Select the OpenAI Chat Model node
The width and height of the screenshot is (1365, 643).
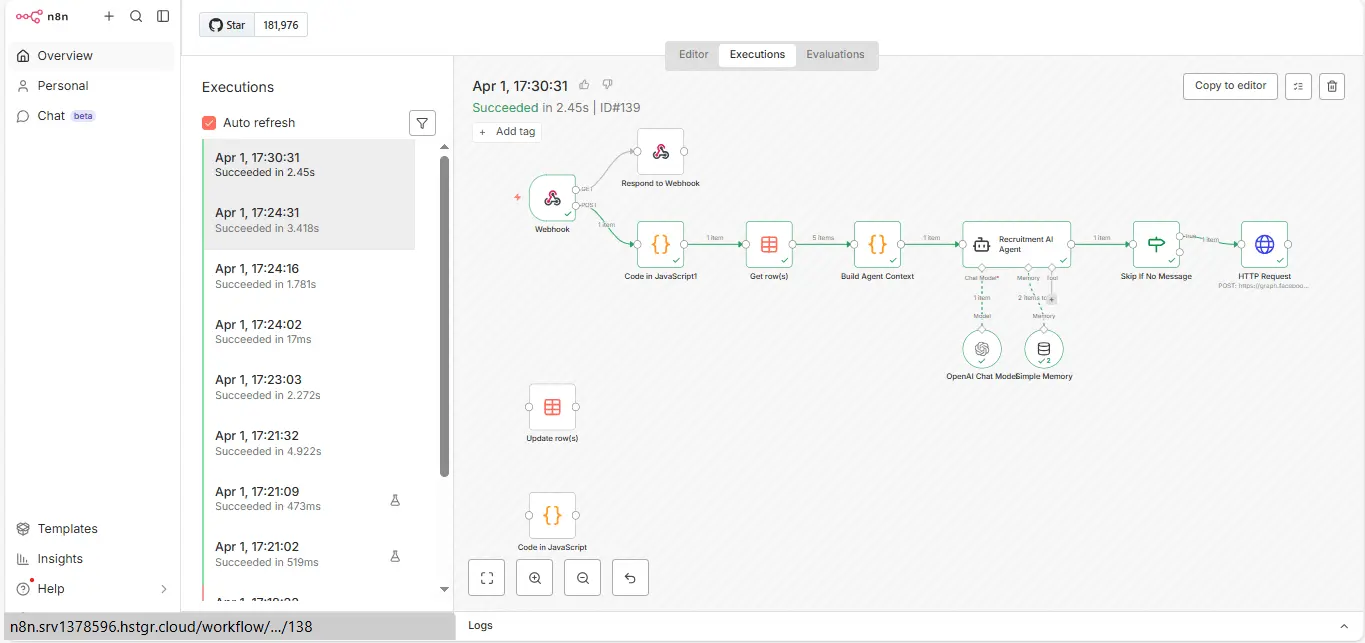click(x=982, y=349)
